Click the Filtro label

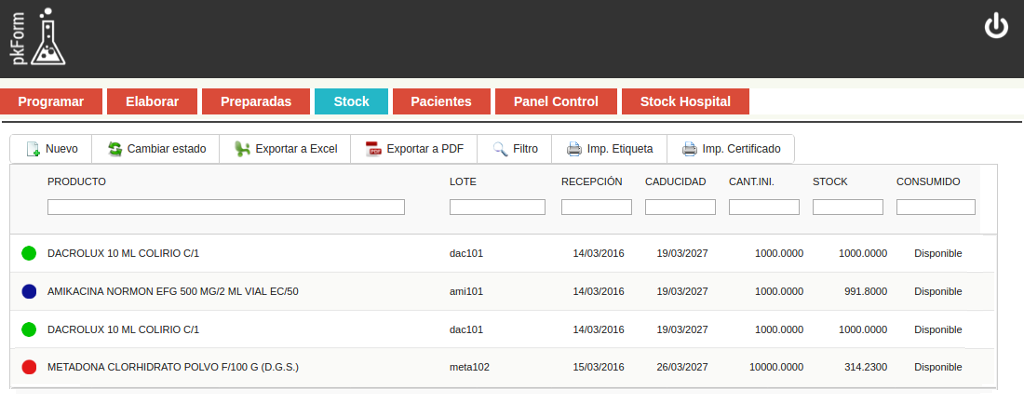click(526, 149)
